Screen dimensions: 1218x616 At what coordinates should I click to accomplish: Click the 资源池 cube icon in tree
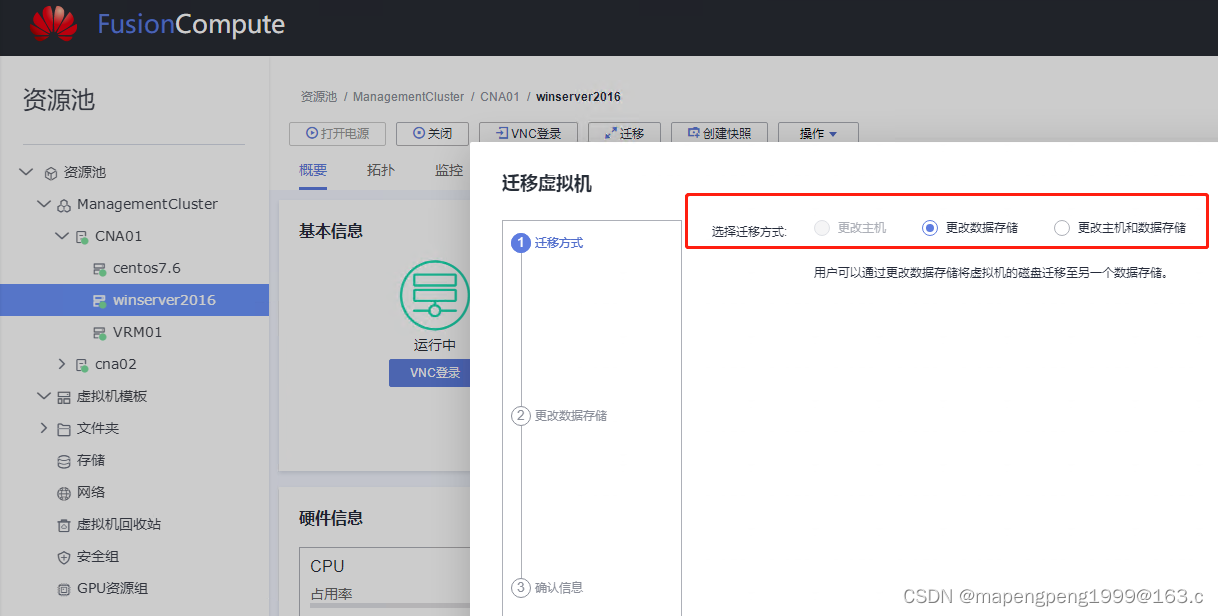coord(51,173)
